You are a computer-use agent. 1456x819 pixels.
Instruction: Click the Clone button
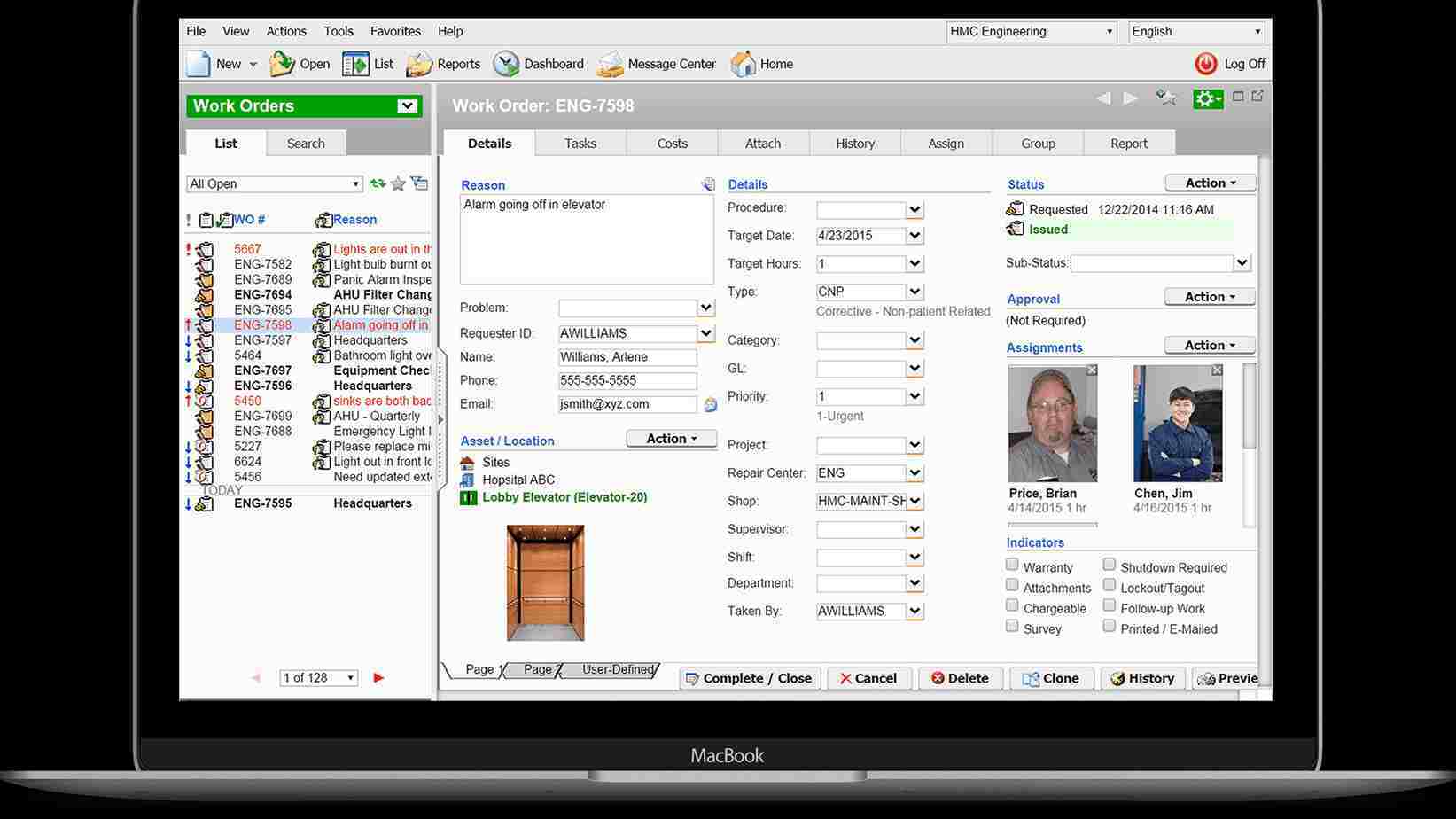(x=1051, y=678)
